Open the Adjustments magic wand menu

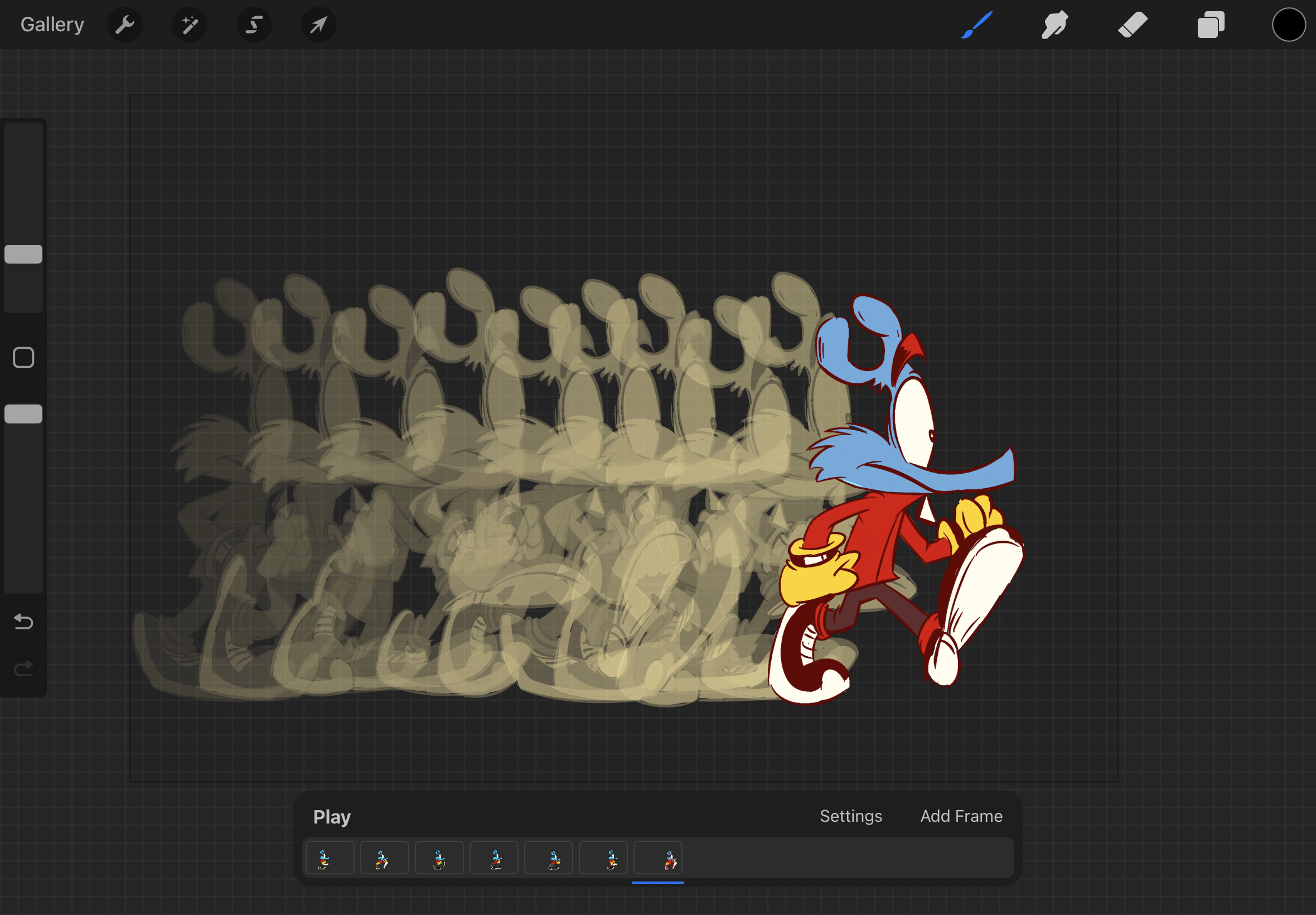pos(189,25)
